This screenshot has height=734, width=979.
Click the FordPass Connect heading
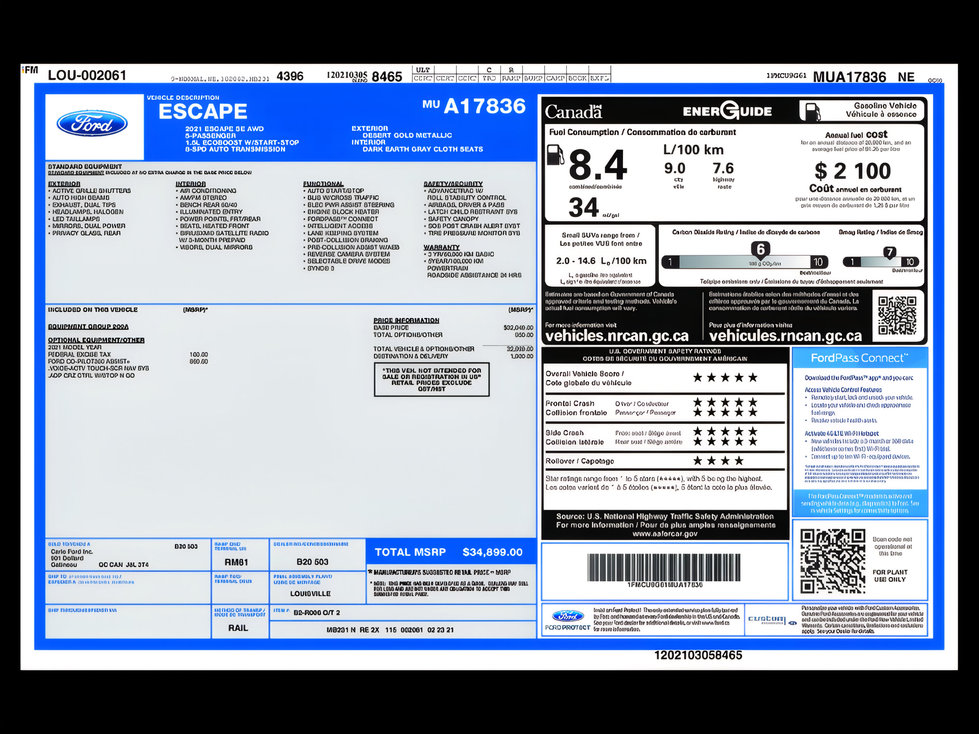[859, 358]
